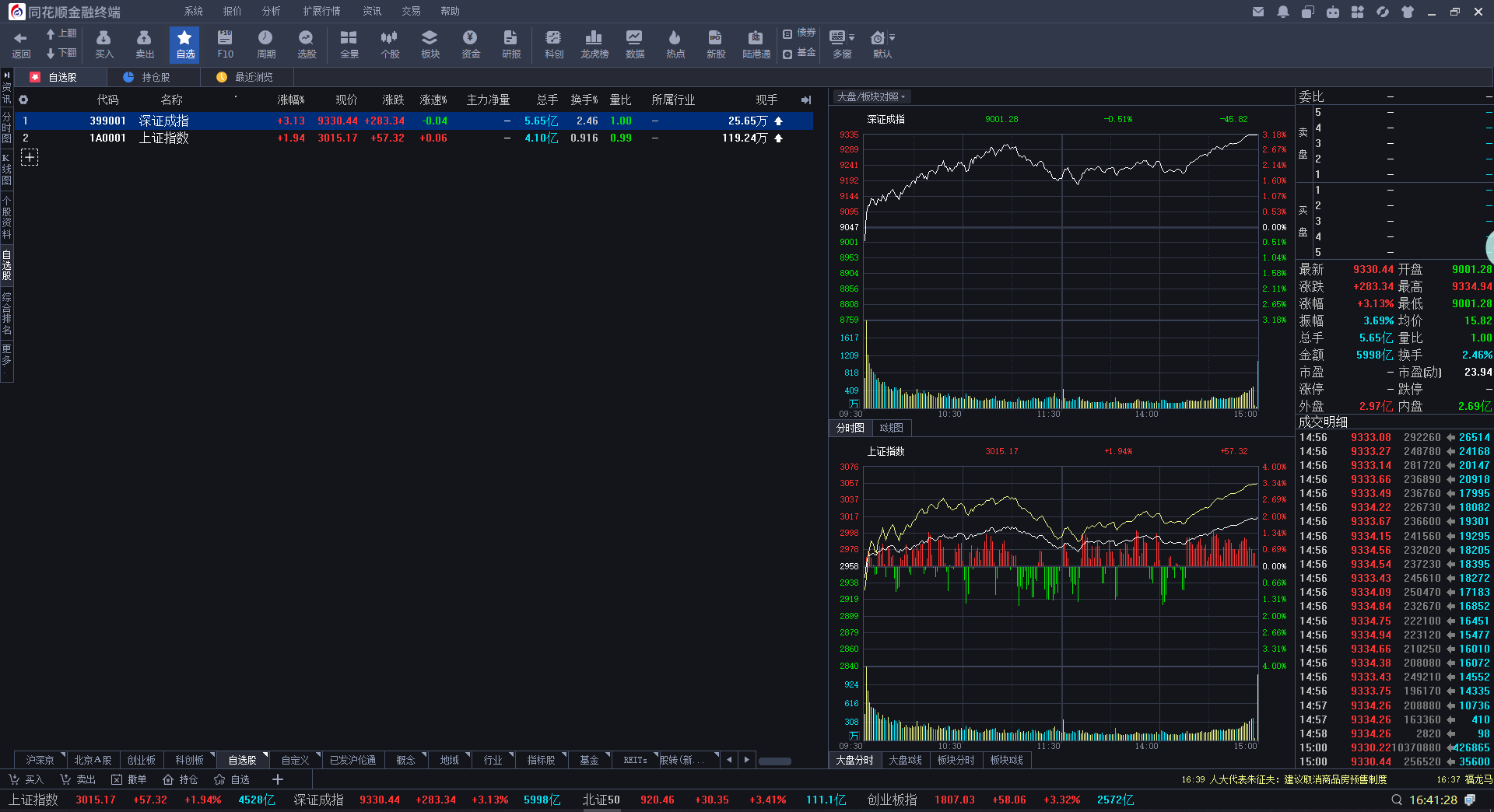
Task: Add a stock with the dashed plus box
Action: tap(30, 157)
